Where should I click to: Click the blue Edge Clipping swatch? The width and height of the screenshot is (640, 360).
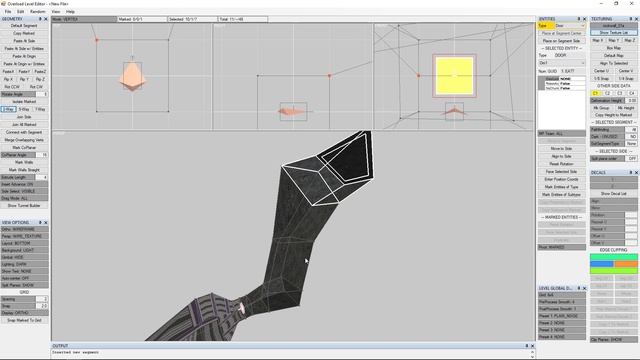[x=602, y=264]
